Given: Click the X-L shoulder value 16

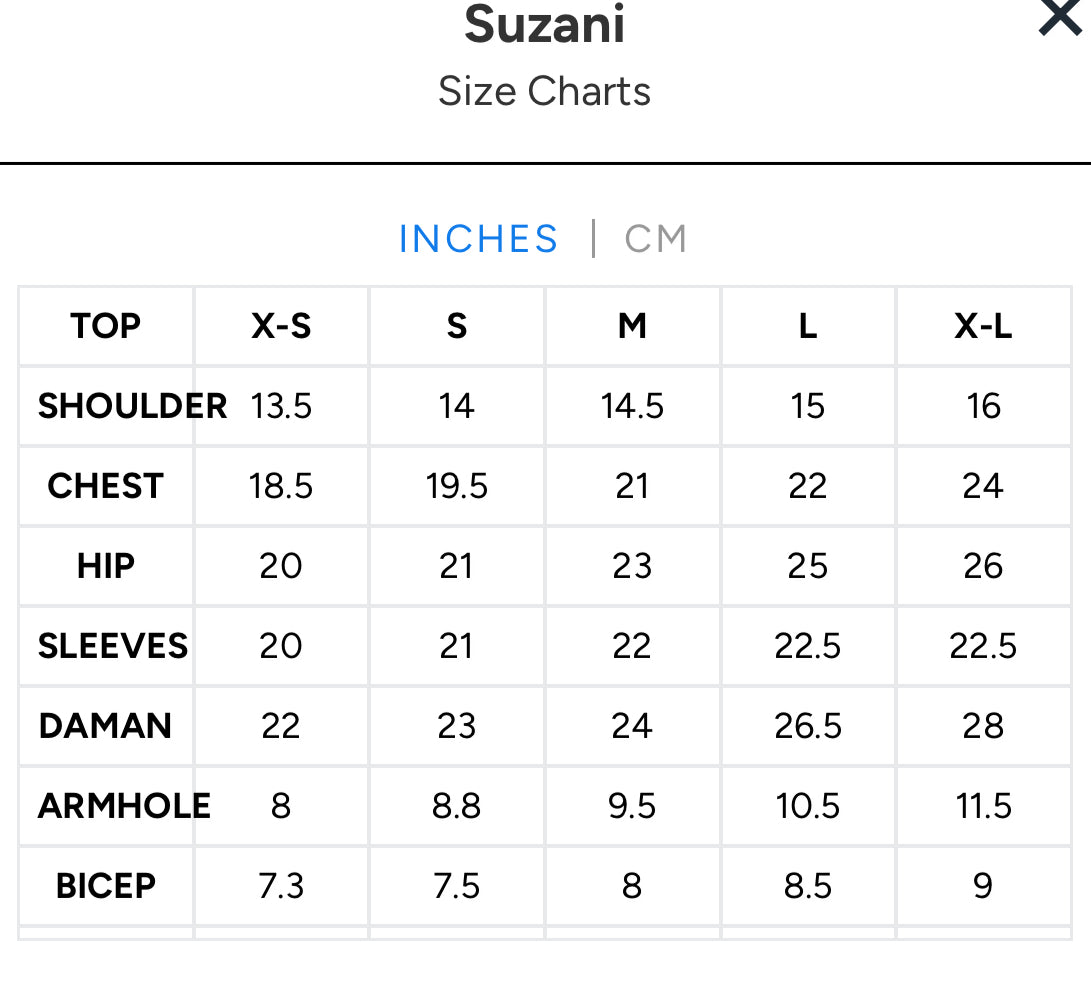Looking at the screenshot, I should click(x=983, y=406).
